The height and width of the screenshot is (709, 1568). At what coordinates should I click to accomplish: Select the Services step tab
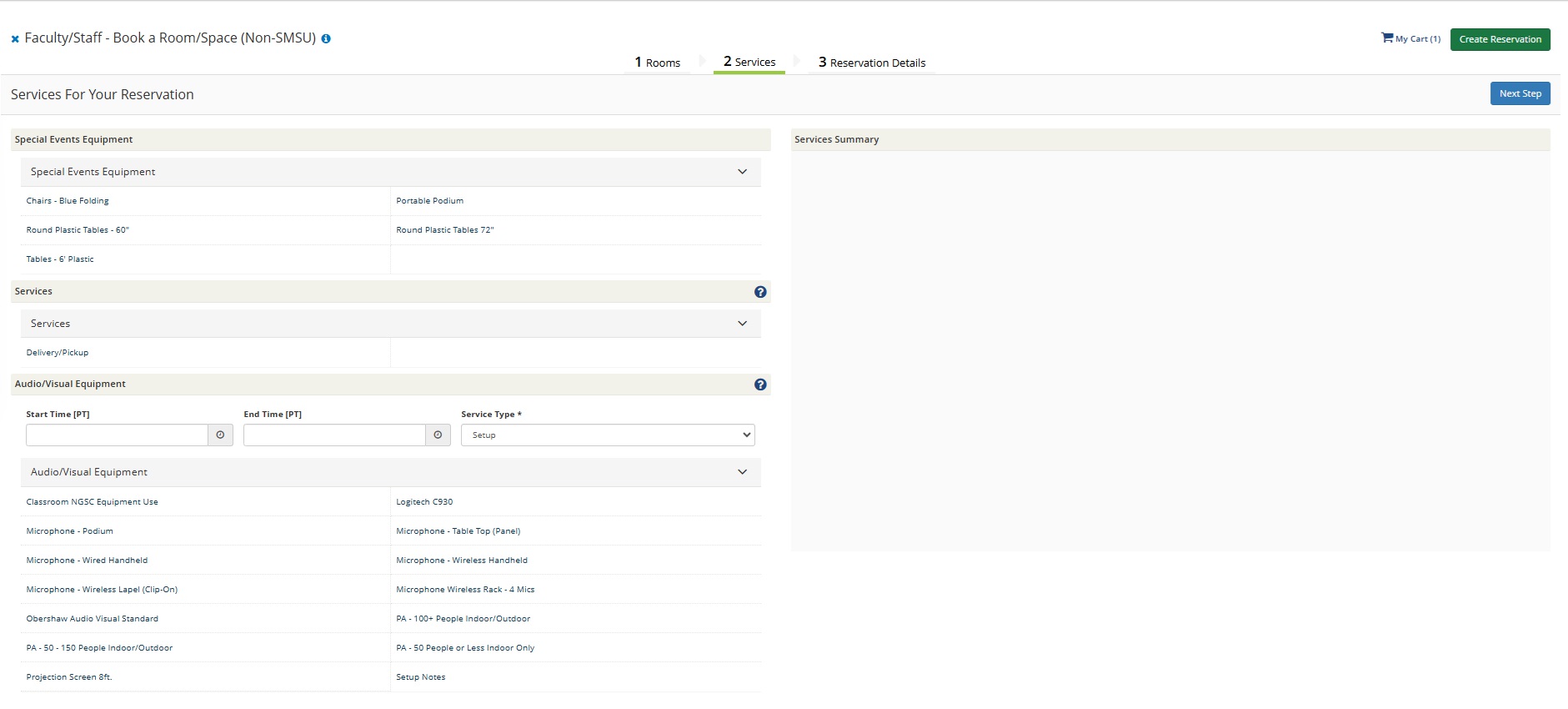point(749,62)
